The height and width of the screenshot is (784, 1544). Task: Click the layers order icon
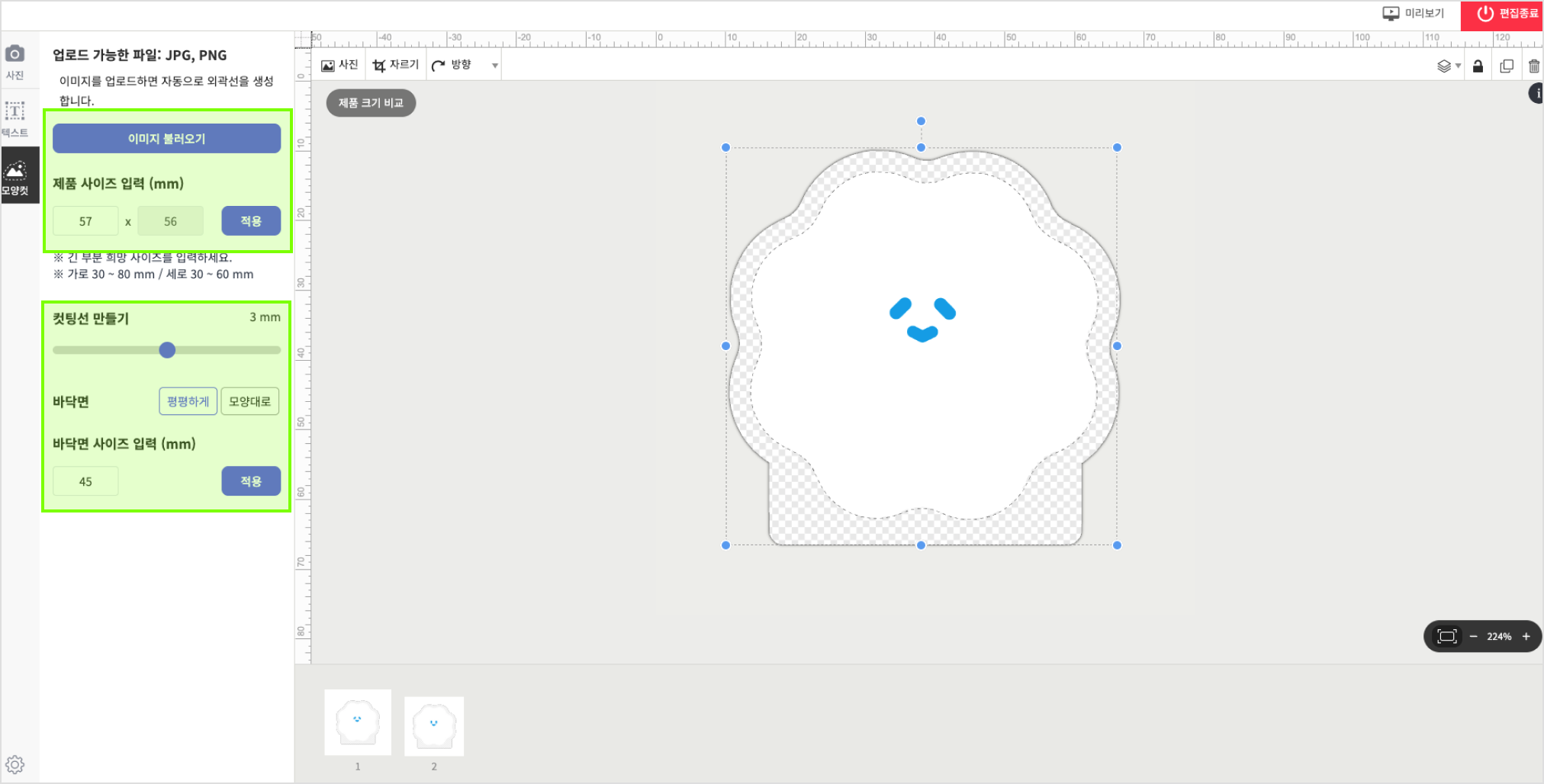click(x=1445, y=66)
